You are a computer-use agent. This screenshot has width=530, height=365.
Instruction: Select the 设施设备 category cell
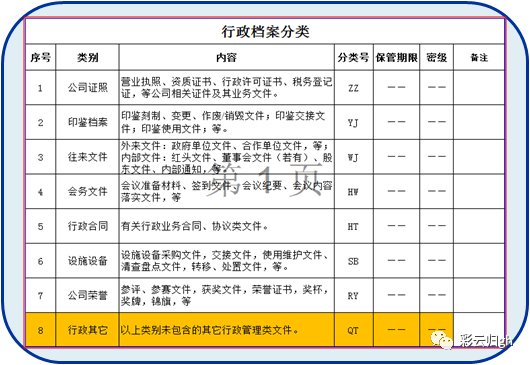[88, 261]
